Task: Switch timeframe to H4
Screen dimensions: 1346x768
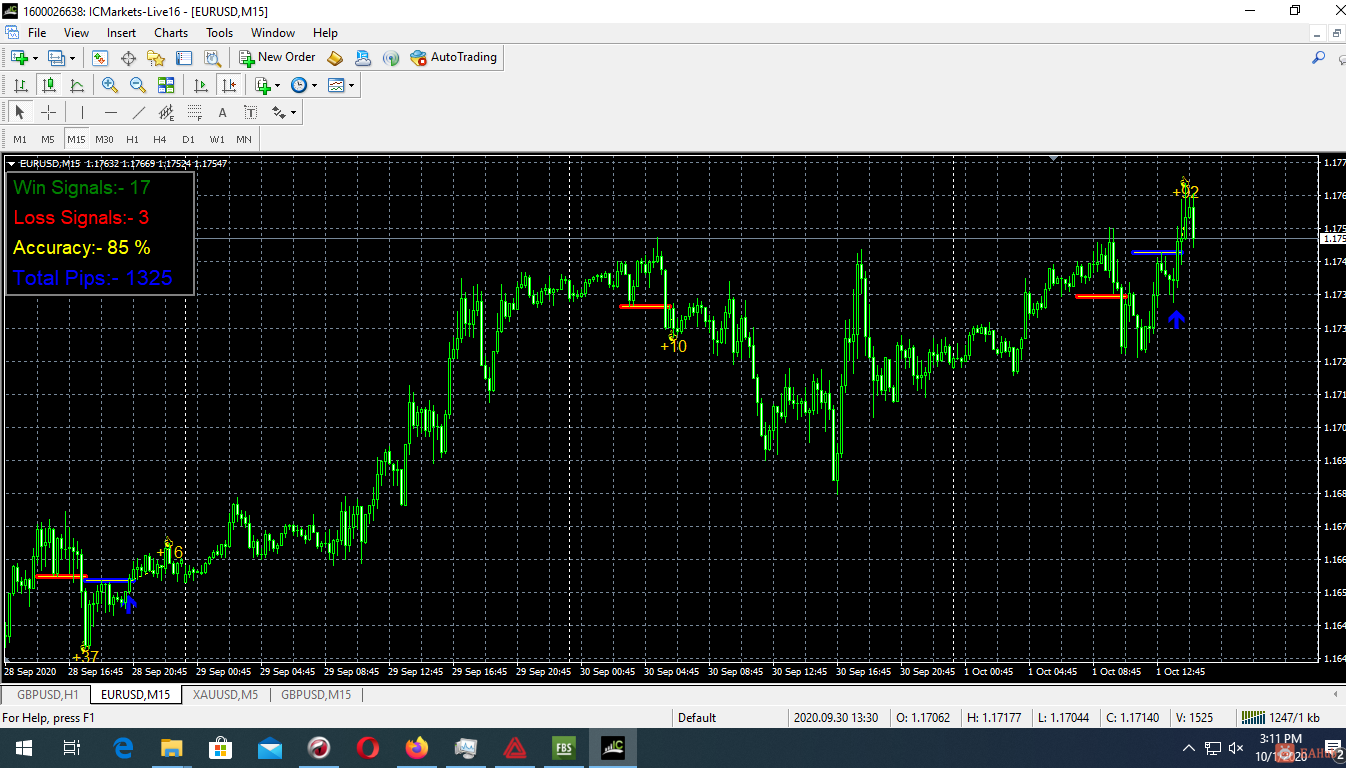Action: 160,139
